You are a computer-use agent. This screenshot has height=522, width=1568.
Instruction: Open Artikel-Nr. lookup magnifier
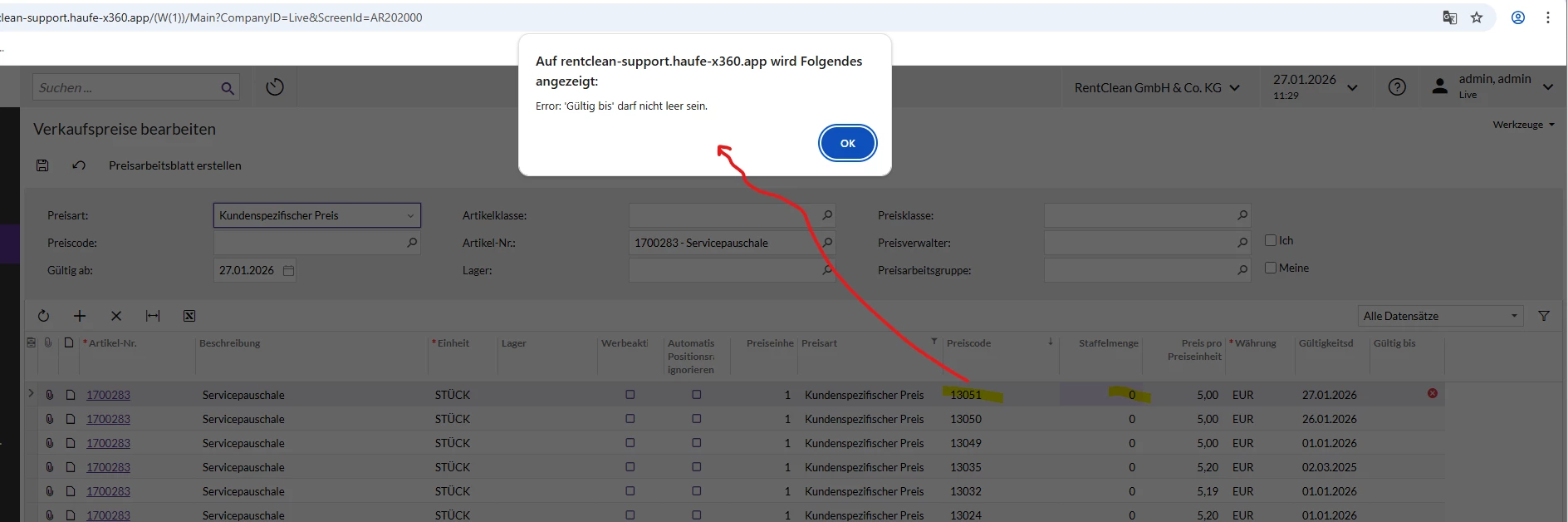(x=827, y=243)
